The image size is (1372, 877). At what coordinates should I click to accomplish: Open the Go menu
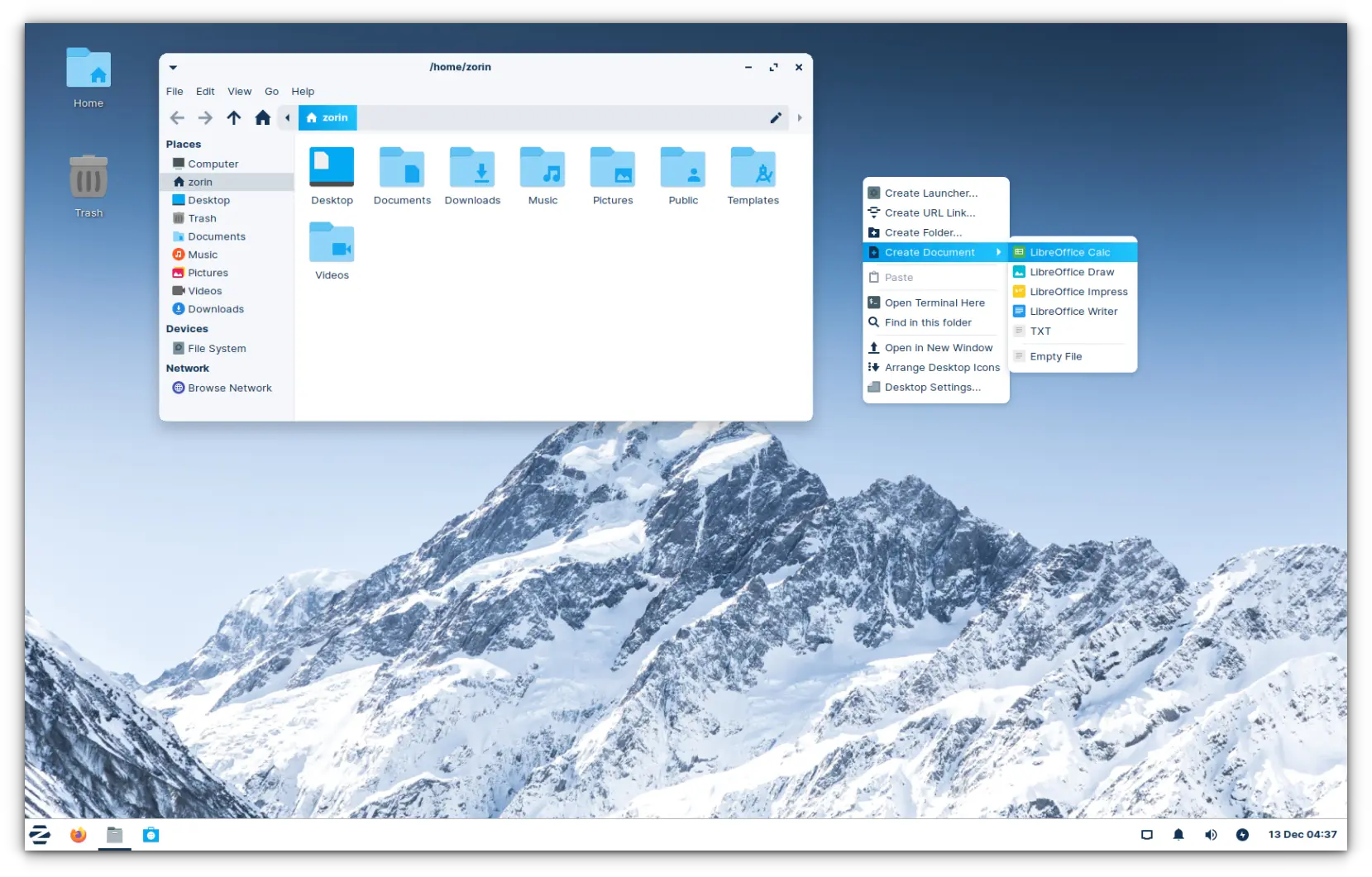click(x=271, y=92)
